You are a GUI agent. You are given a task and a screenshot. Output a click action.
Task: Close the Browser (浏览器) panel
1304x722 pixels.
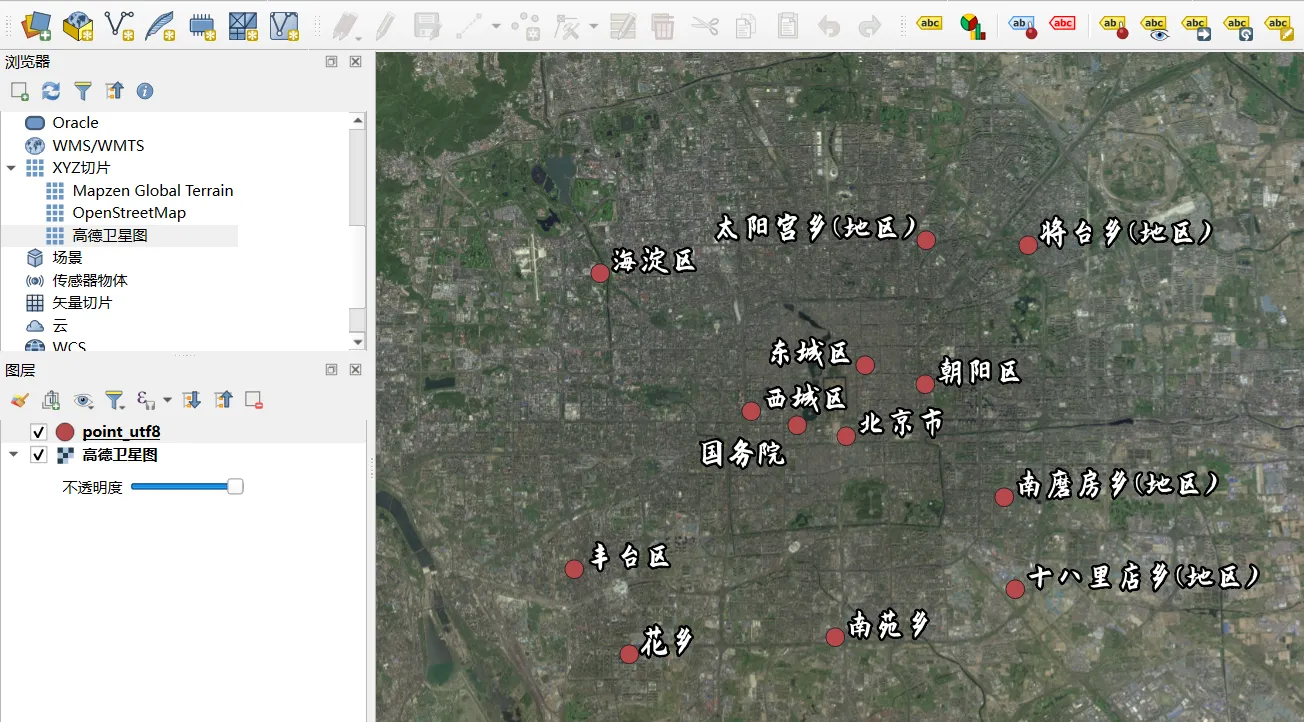(355, 62)
